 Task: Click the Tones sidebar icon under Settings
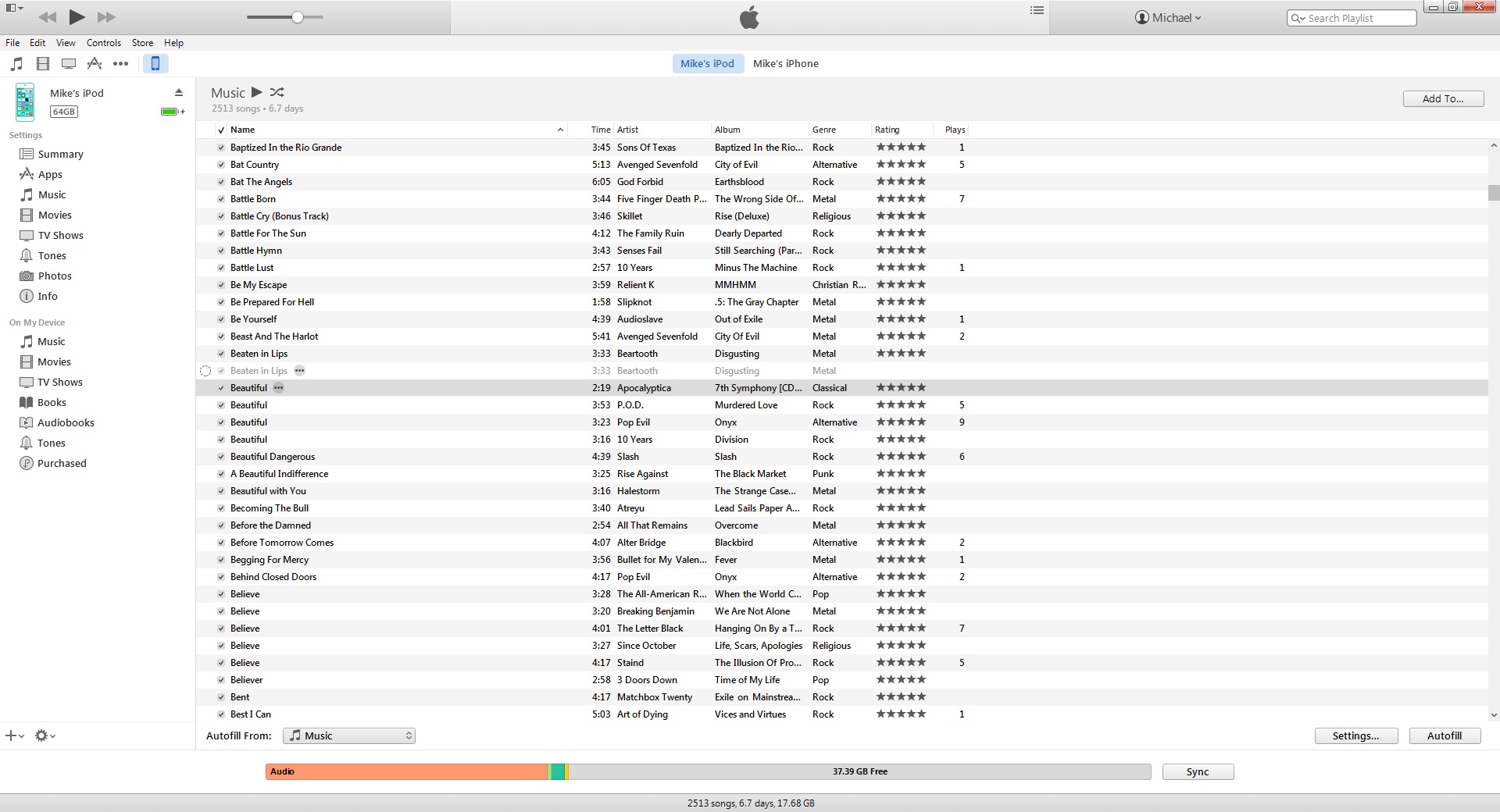(27, 255)
